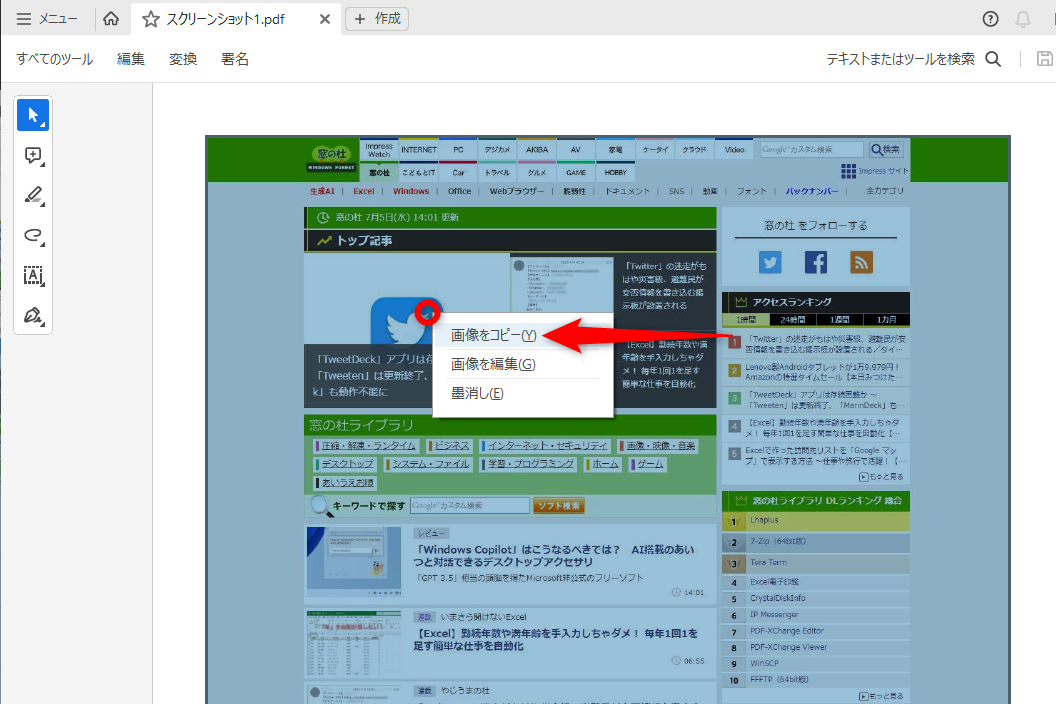Select the Add text box tool

click(x=31, y=276)
